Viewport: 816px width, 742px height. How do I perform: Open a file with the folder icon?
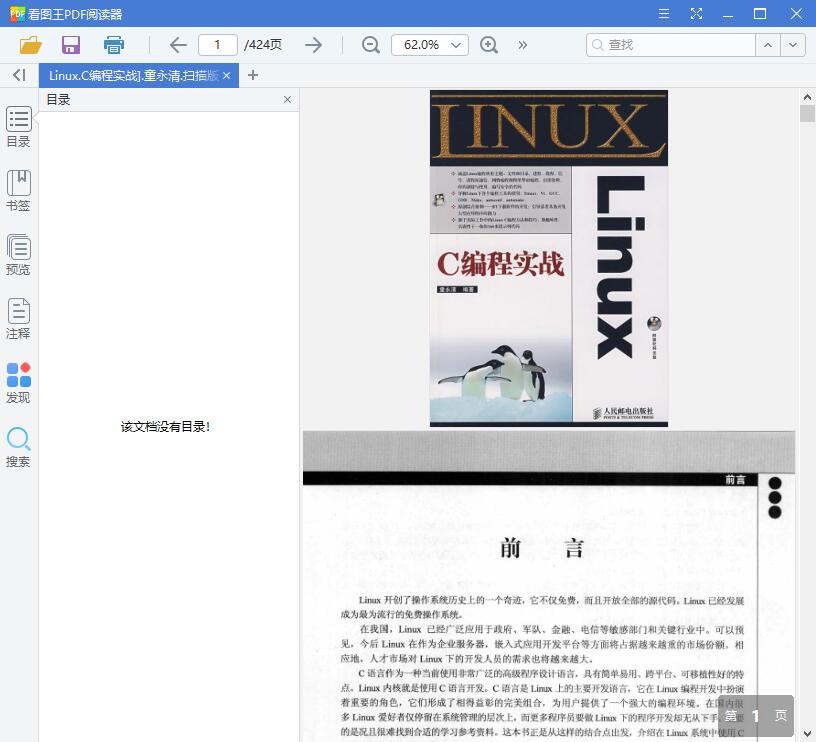[30, 45]
